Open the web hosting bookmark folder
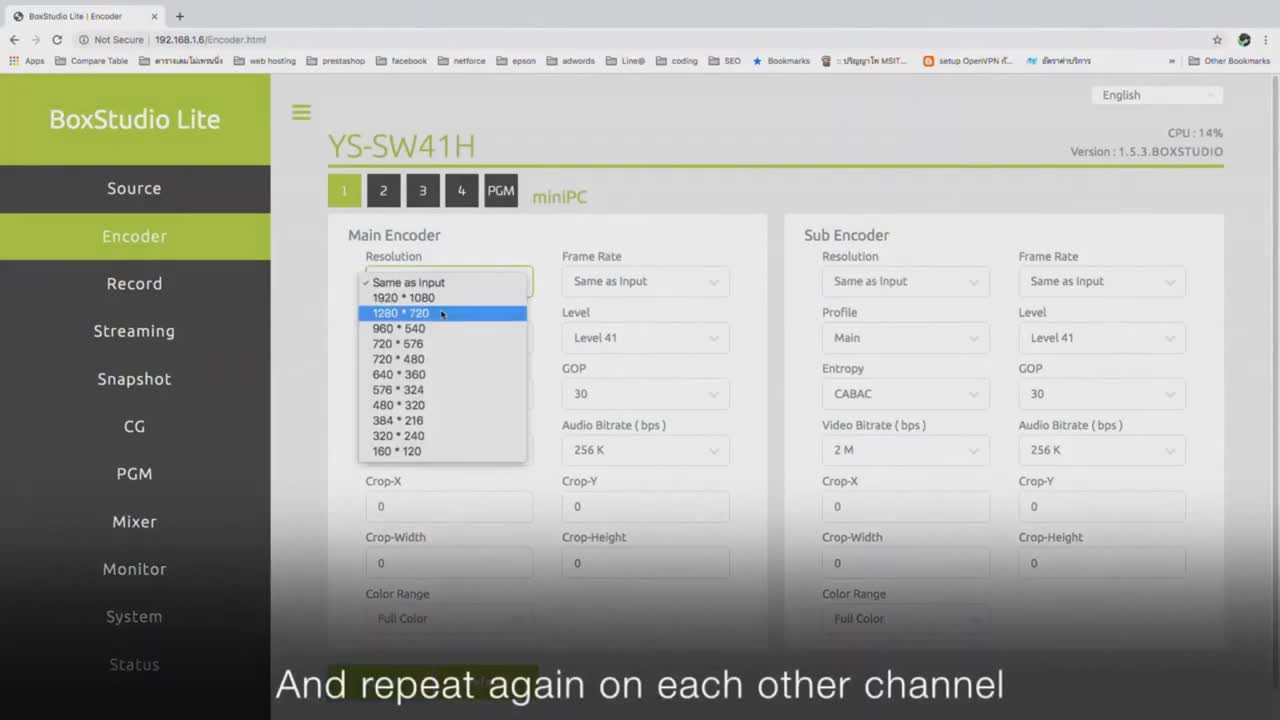The width and height of the screenshot is (1280, 720). point(265,61)
